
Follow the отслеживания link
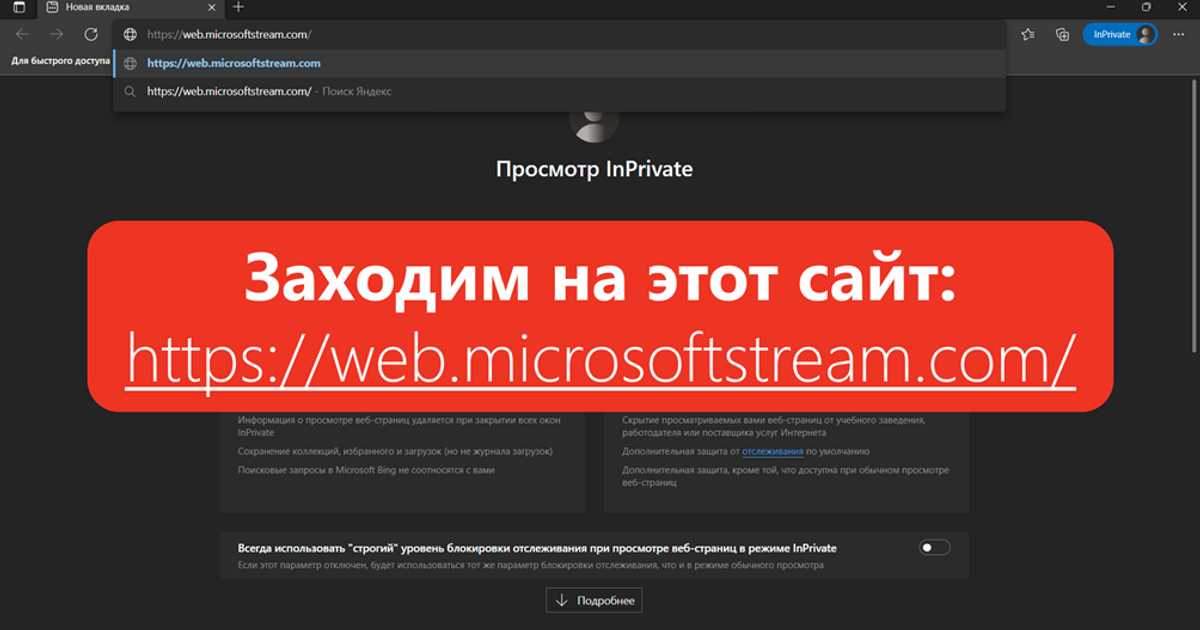coord(772,452)
